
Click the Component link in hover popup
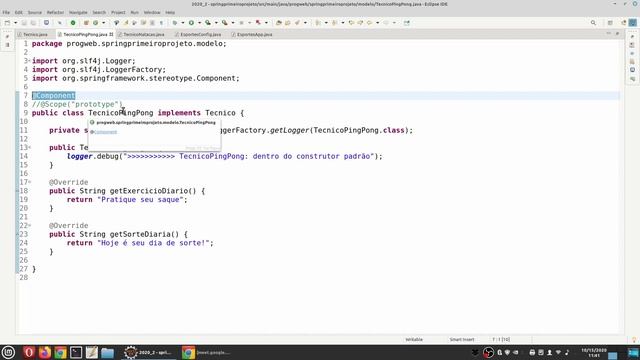coord(105,132)
